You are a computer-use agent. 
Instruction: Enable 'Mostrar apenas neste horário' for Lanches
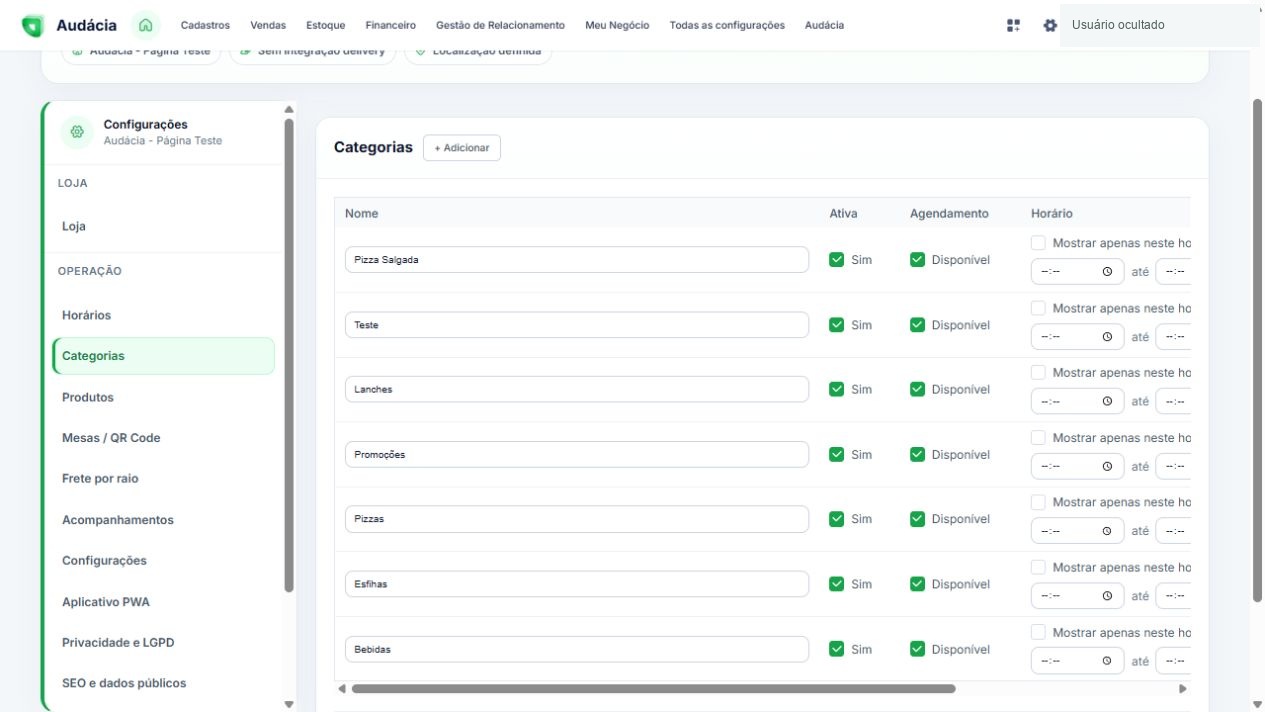pyautogui.click(x=1038, y=372)
